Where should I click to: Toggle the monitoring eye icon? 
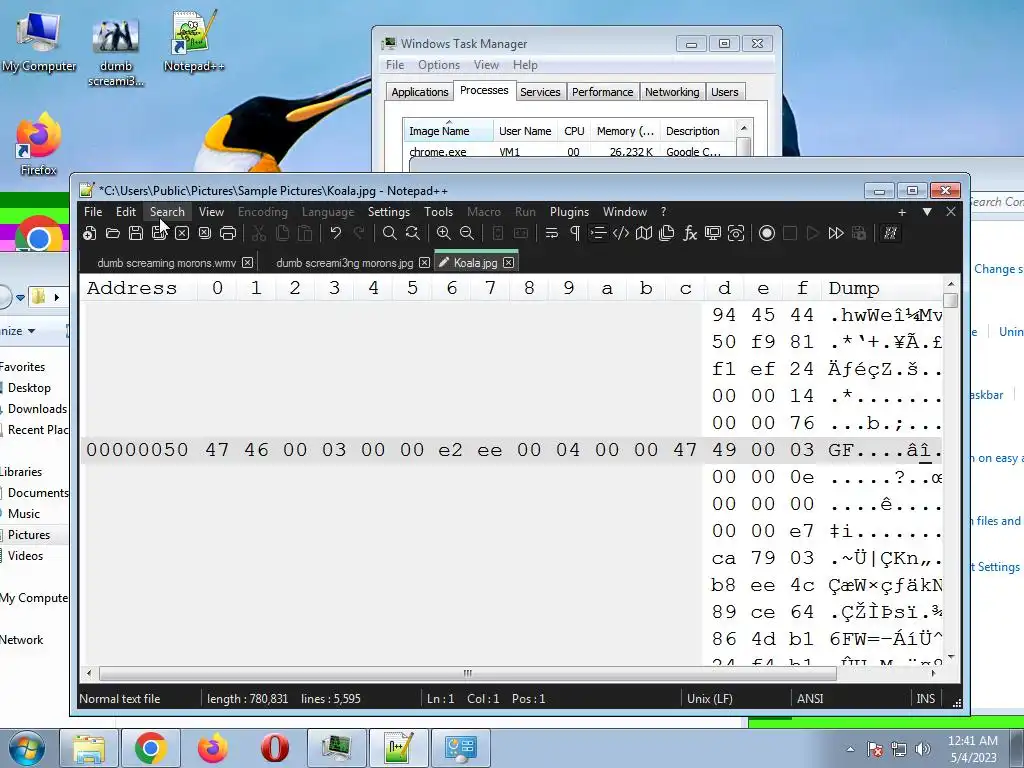(736, 233)
